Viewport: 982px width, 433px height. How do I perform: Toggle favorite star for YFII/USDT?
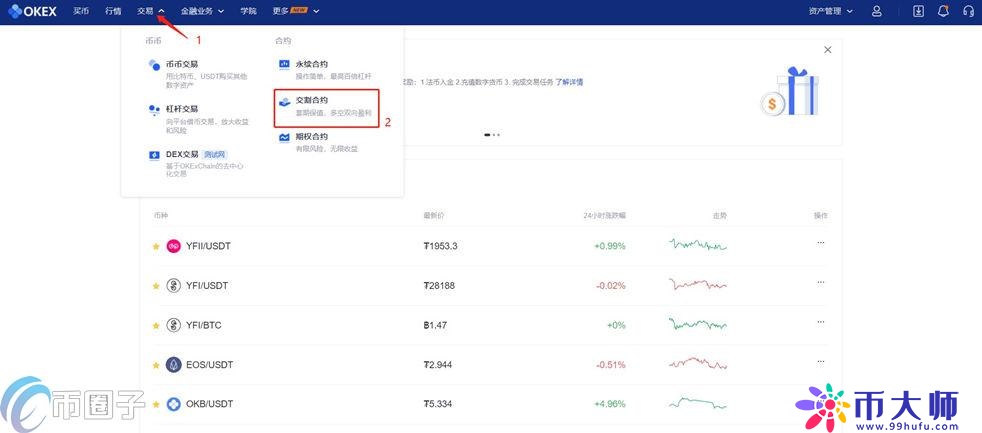[156, 246]
